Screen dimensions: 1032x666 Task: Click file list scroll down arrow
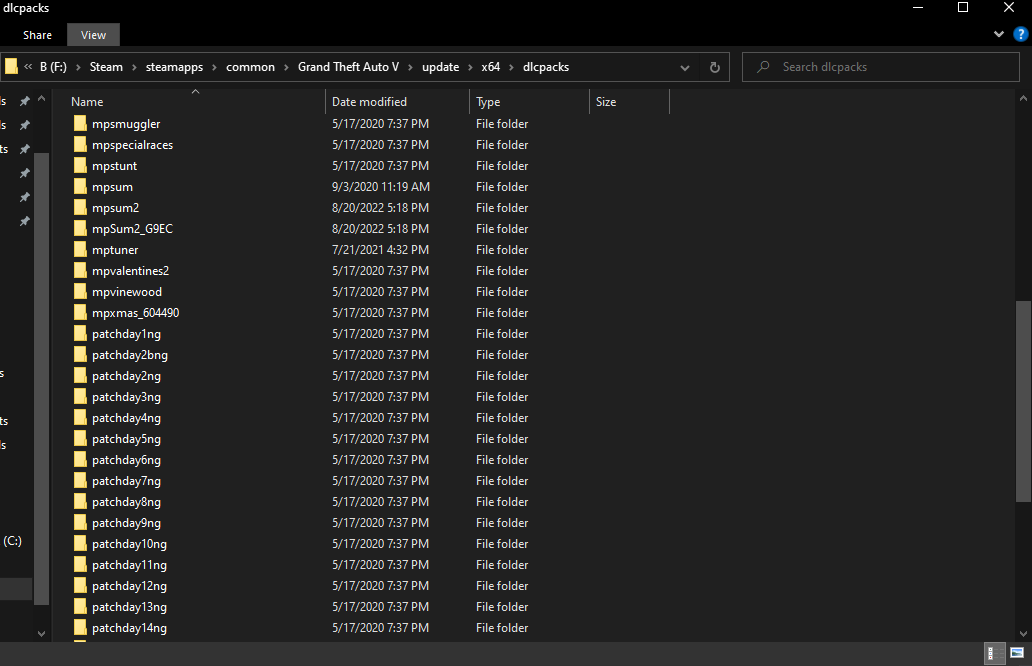1023,634
